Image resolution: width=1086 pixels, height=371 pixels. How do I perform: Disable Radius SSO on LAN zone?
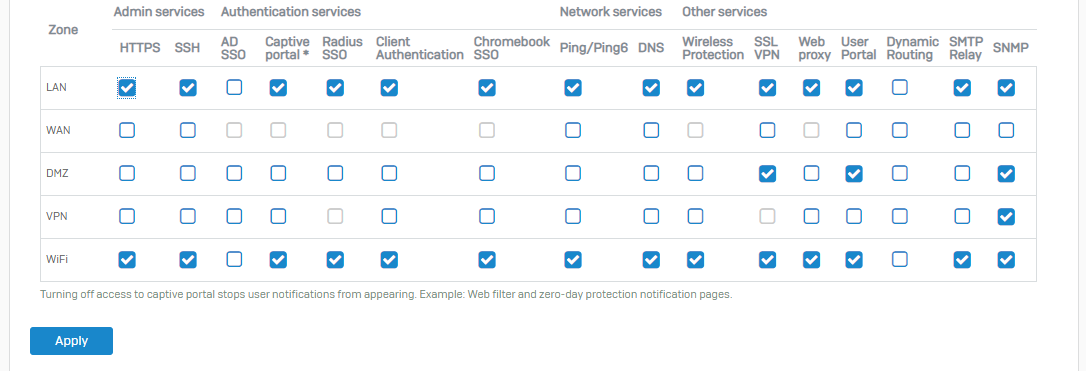(335, 88)
